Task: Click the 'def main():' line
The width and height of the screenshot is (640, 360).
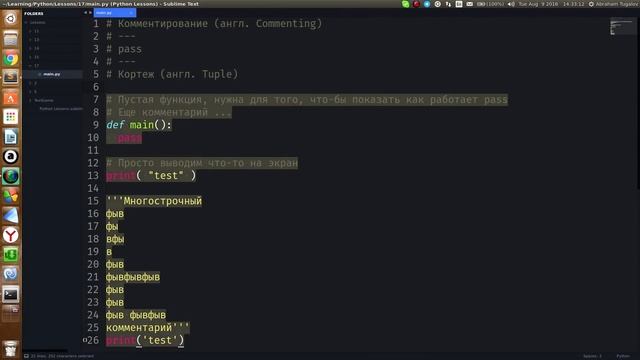Action: coord(139,125)
